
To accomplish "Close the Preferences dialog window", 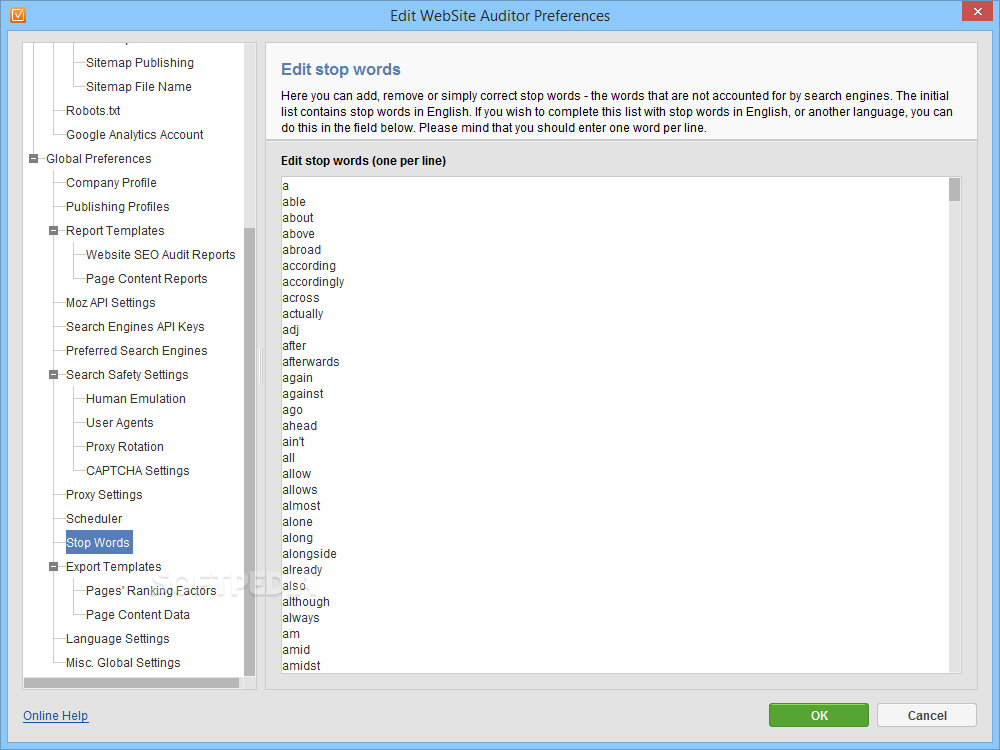I will pos(978,11).
